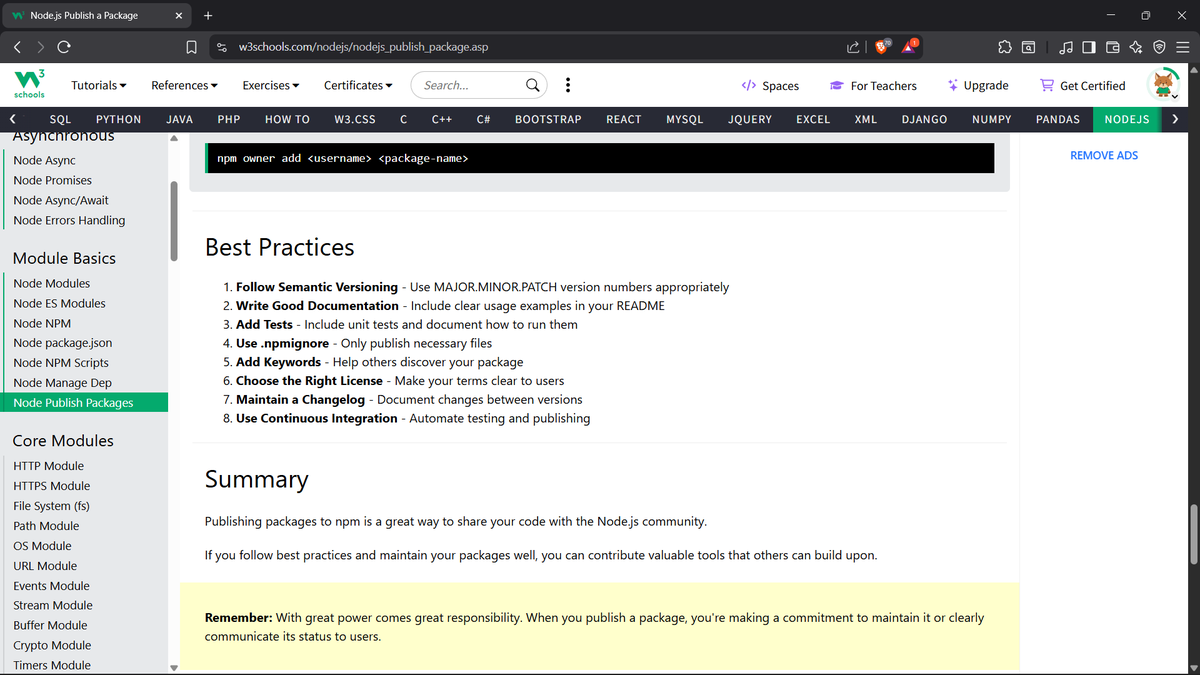The width and height of the screenshot is (1200, 675).
Task: Open the browser hamburger menu
Action: coord(1182,47)
